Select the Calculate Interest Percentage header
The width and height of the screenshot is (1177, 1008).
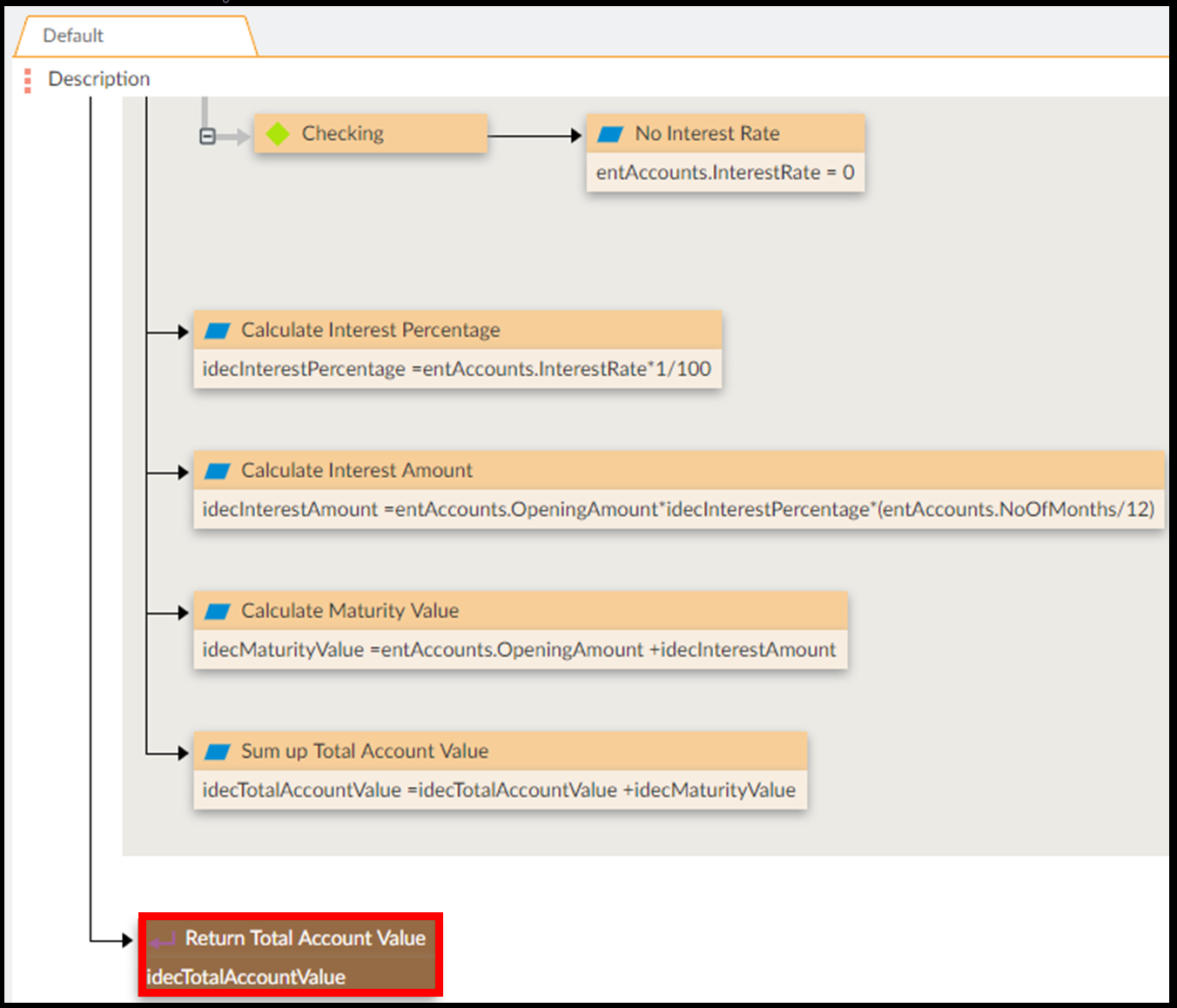tap(458, 330)
